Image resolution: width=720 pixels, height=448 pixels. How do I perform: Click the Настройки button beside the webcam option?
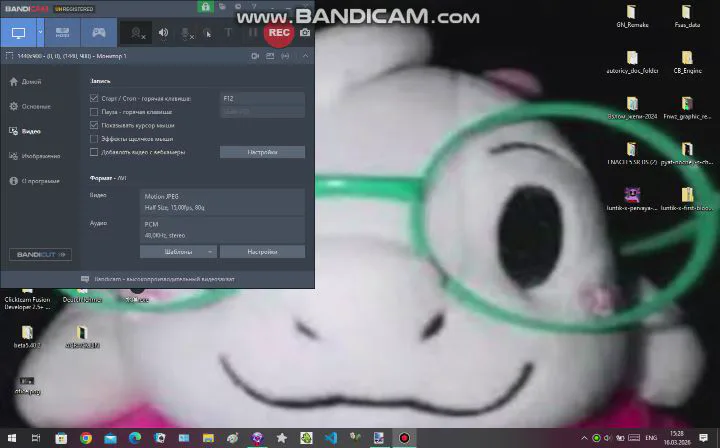[x=262, y=152]
